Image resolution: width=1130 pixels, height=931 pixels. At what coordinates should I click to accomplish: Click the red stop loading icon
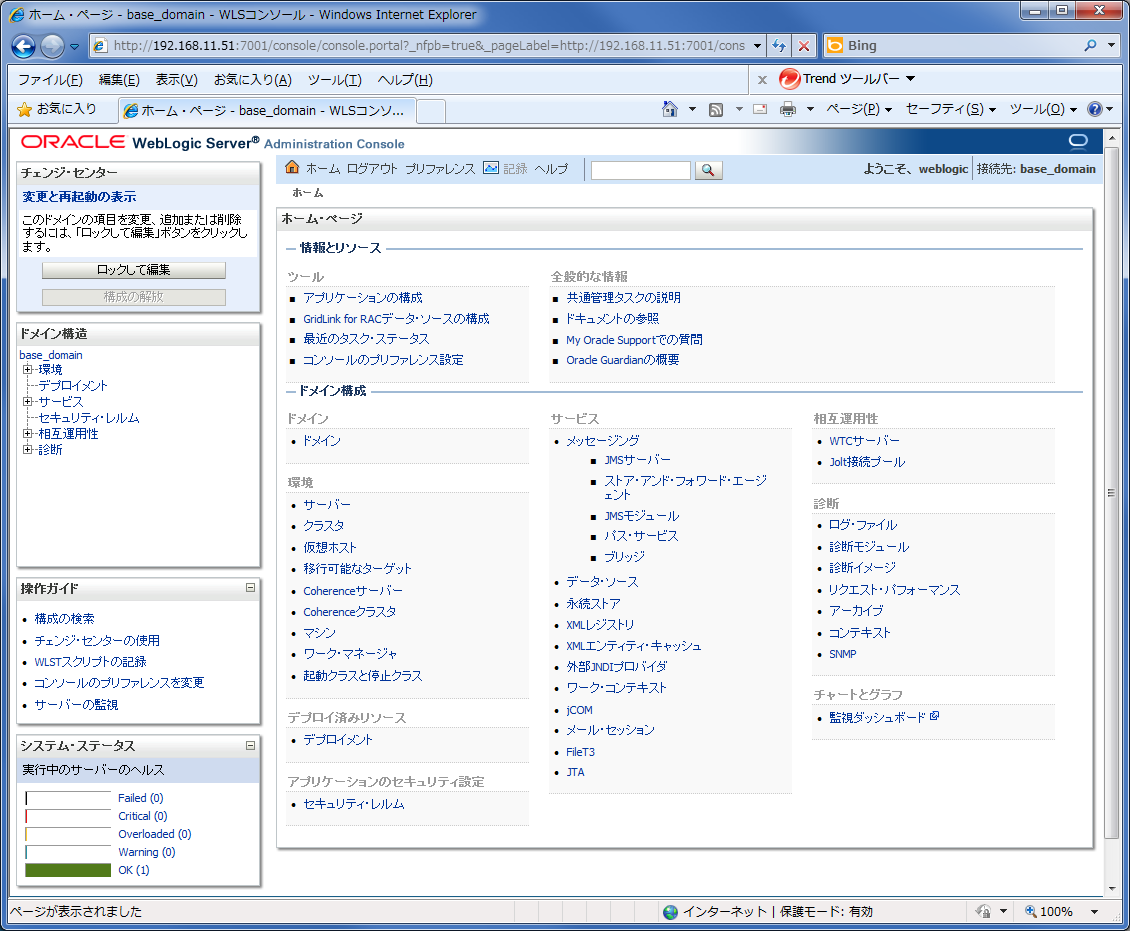click(804, 45)
